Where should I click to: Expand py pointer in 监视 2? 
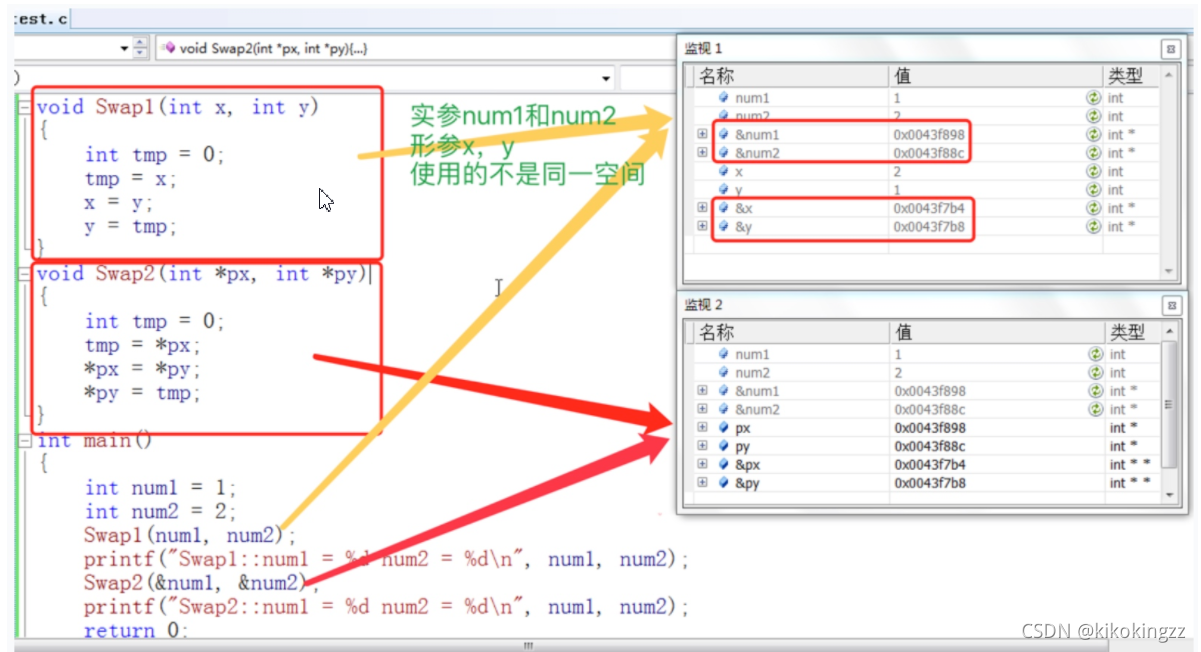(x=702, y=446)
